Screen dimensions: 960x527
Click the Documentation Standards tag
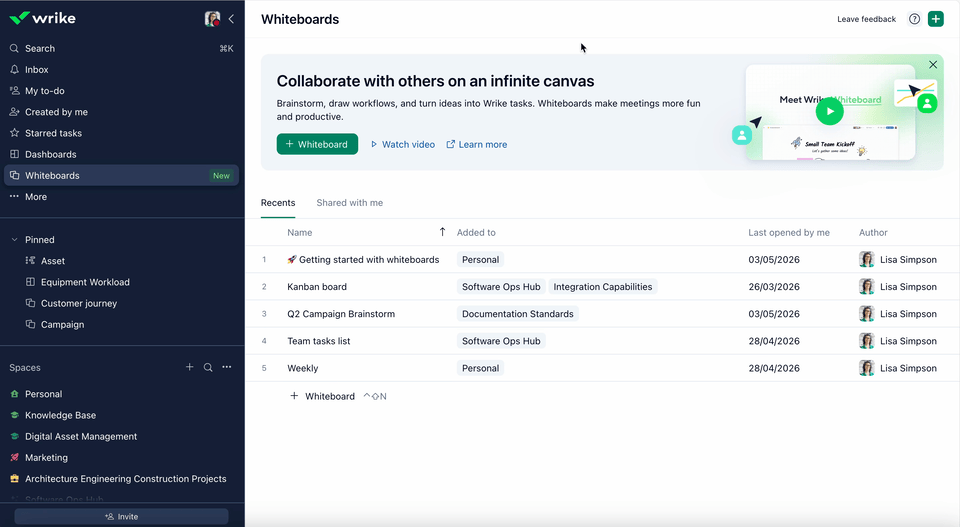coord(518,314)
